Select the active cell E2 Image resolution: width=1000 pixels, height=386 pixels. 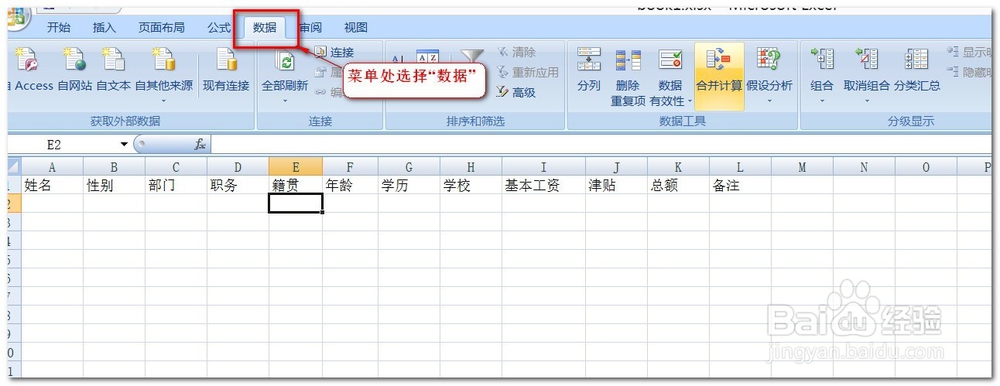point(295,204)
